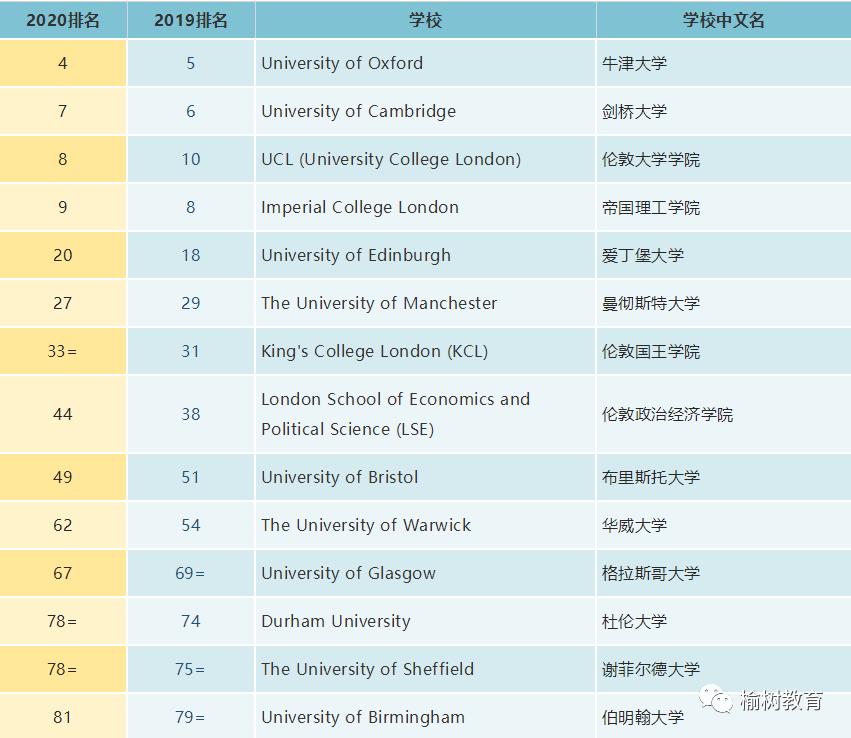
Task: Click the 布里斯托大学 cell
Action: coord(723,477)
